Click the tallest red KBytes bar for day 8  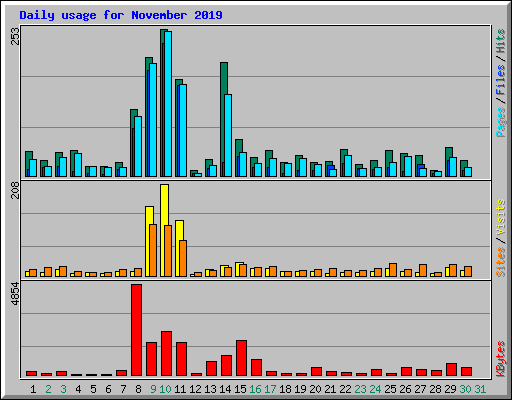pos(136,330)
